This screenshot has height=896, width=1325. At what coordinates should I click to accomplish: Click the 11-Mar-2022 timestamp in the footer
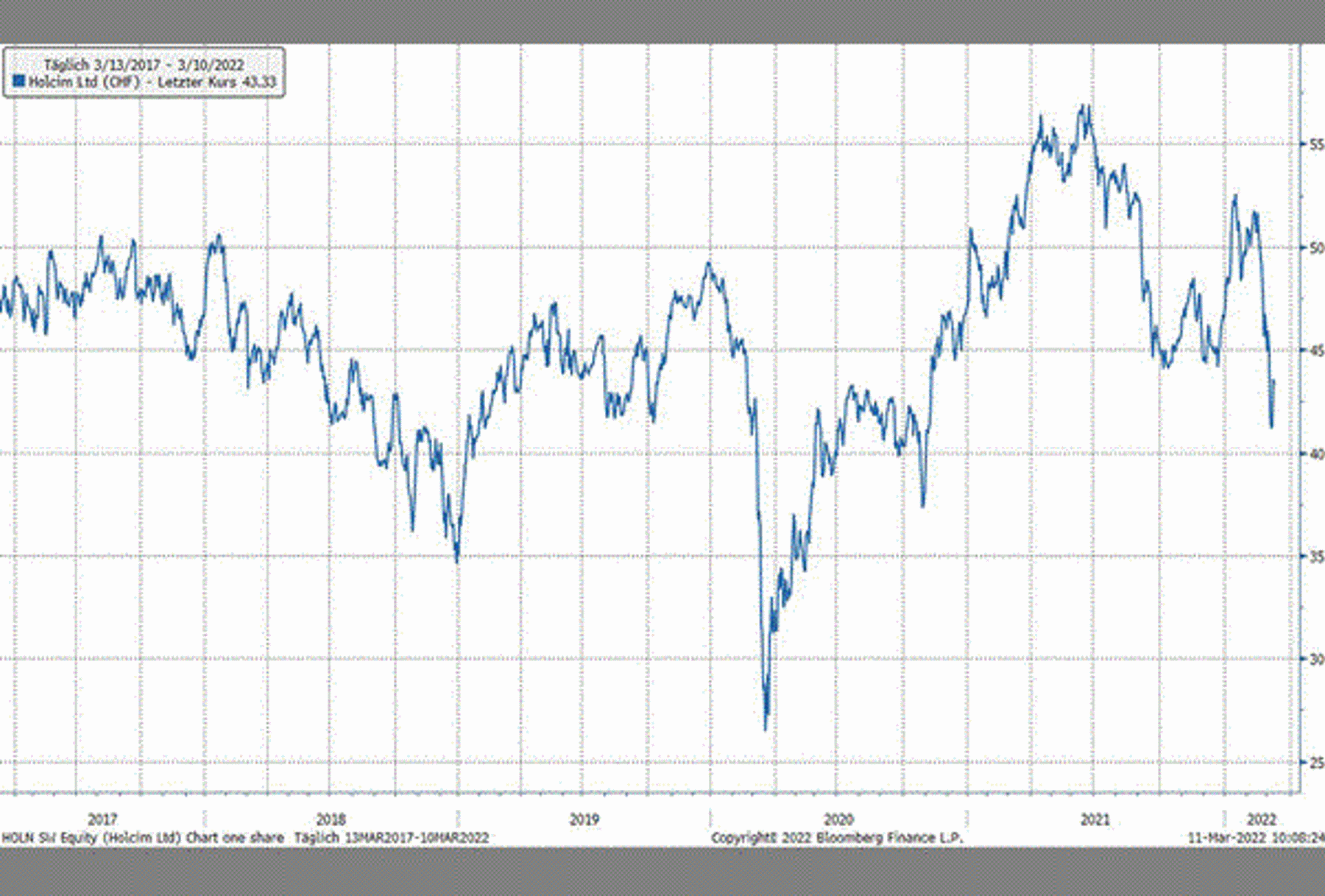point(1255,838)
